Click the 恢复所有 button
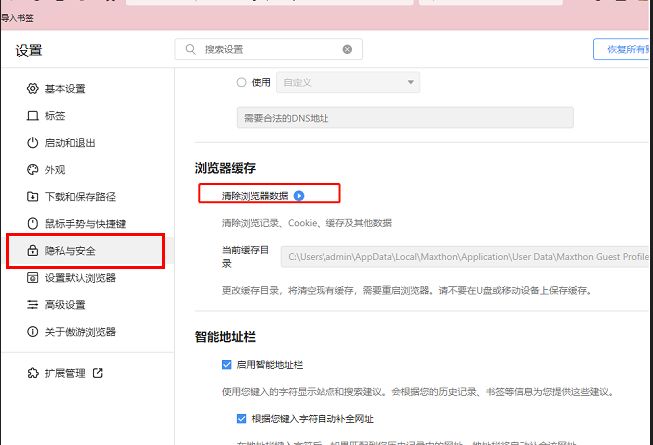 coord(622,49)
